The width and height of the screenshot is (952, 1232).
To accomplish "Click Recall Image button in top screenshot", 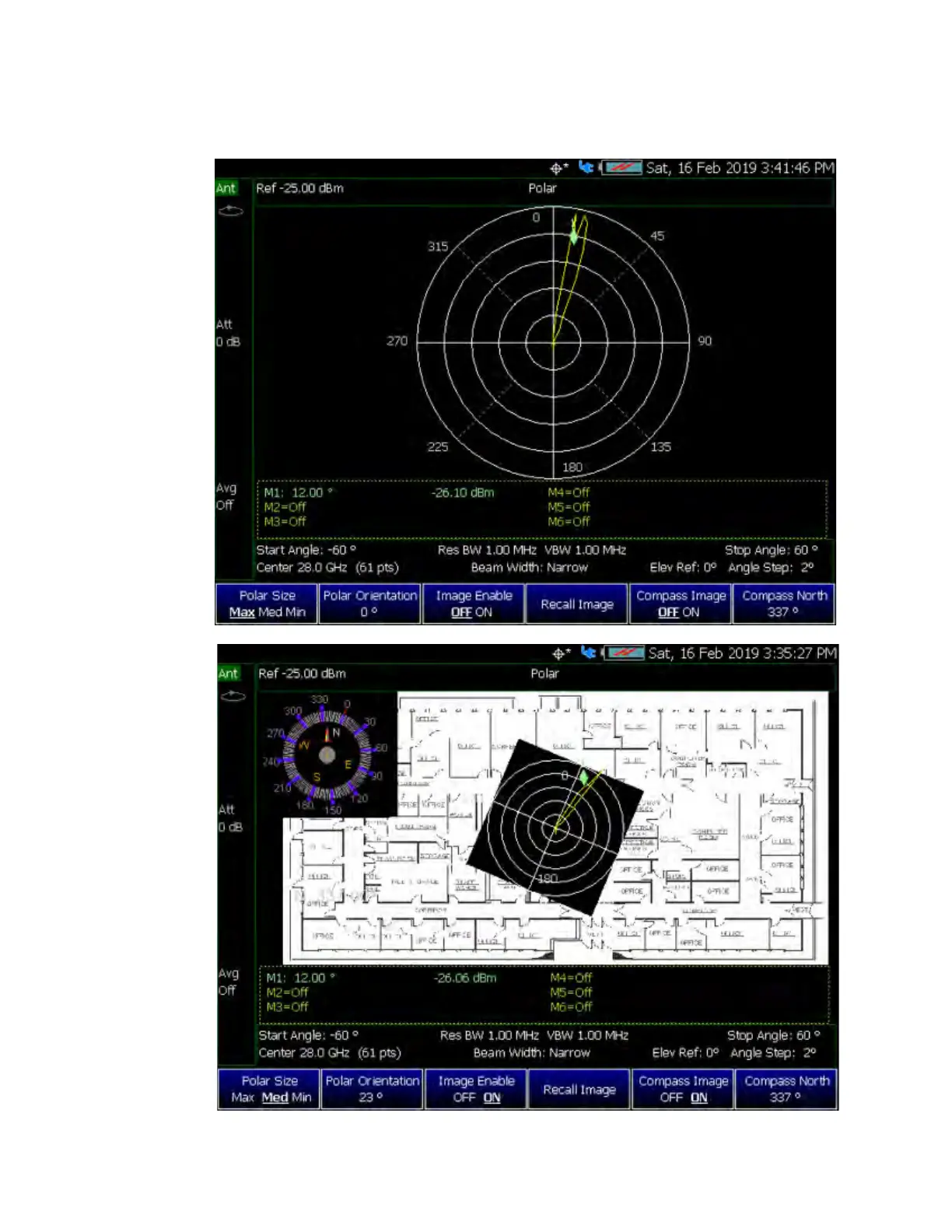I will click(577, 604).
